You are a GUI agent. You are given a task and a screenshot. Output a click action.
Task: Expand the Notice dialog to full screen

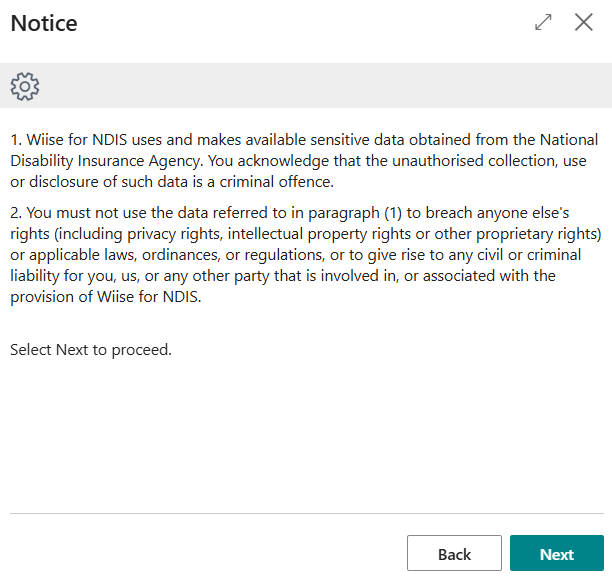point(543,22)
